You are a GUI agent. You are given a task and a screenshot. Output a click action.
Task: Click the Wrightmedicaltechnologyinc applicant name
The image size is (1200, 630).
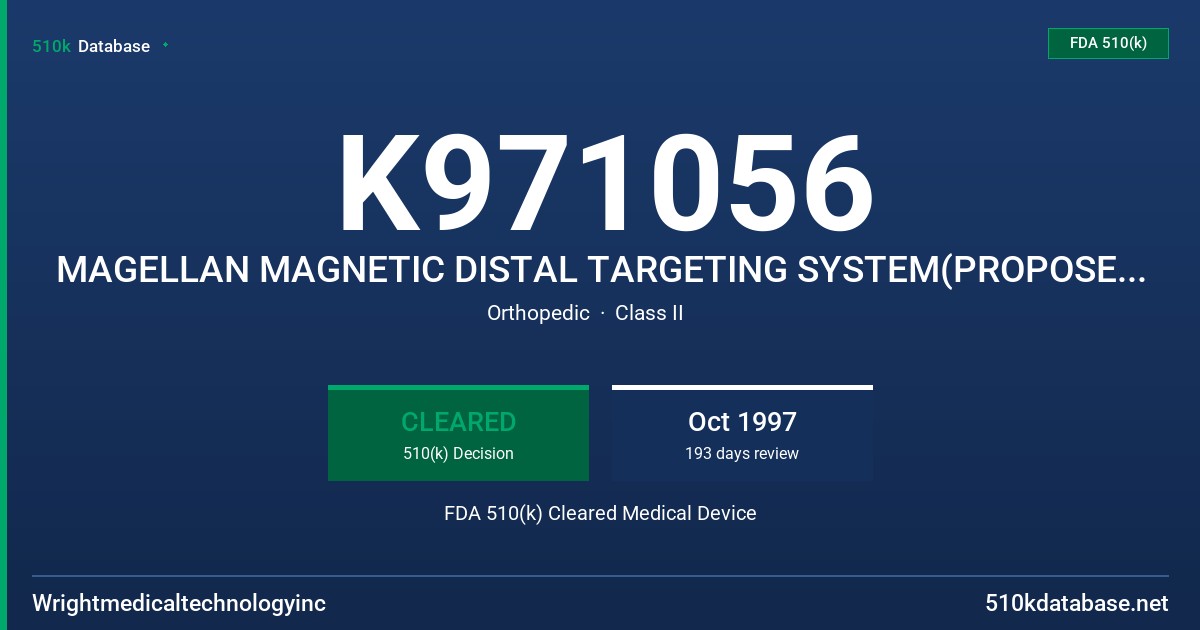tap(179, 604)
